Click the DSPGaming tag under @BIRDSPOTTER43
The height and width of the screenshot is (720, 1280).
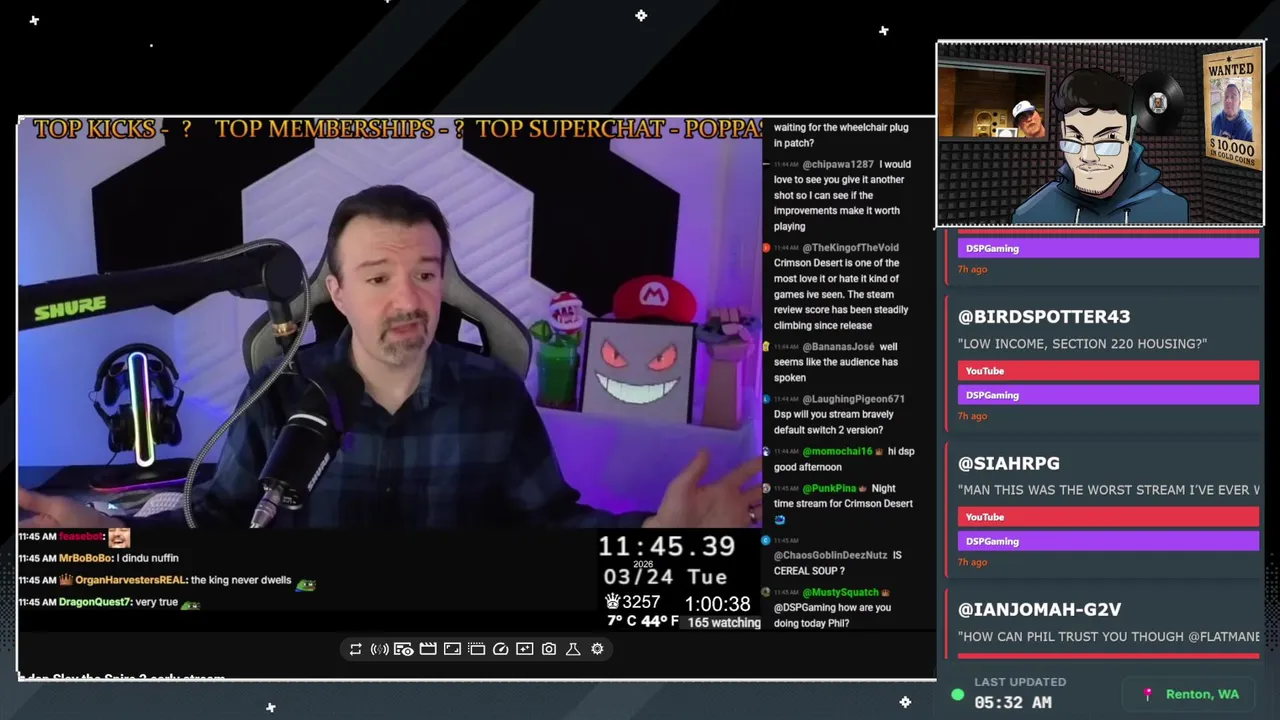[x=1108, y=395]
